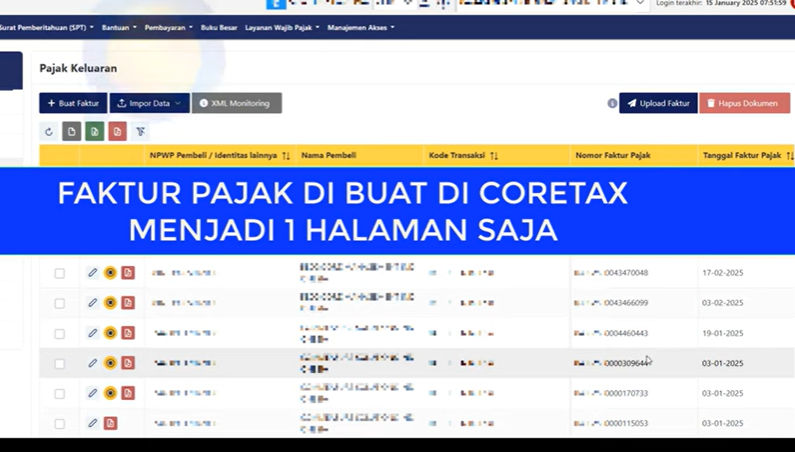Click the date 17-02-2025 cell
The image size is (795, 452).
point(722,273)
